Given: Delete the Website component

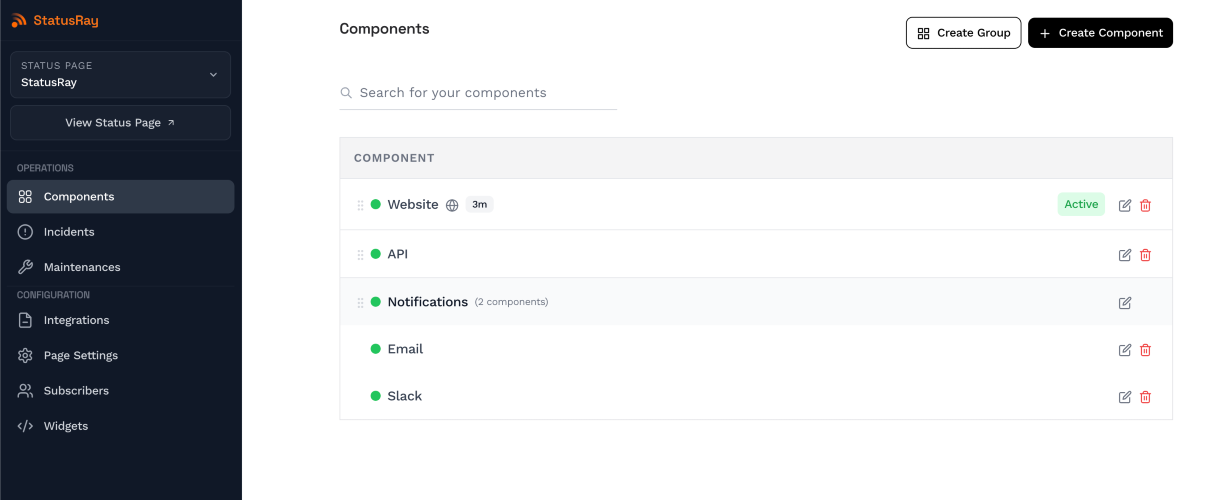Looking at the screenshot, I should [1146, 205].
